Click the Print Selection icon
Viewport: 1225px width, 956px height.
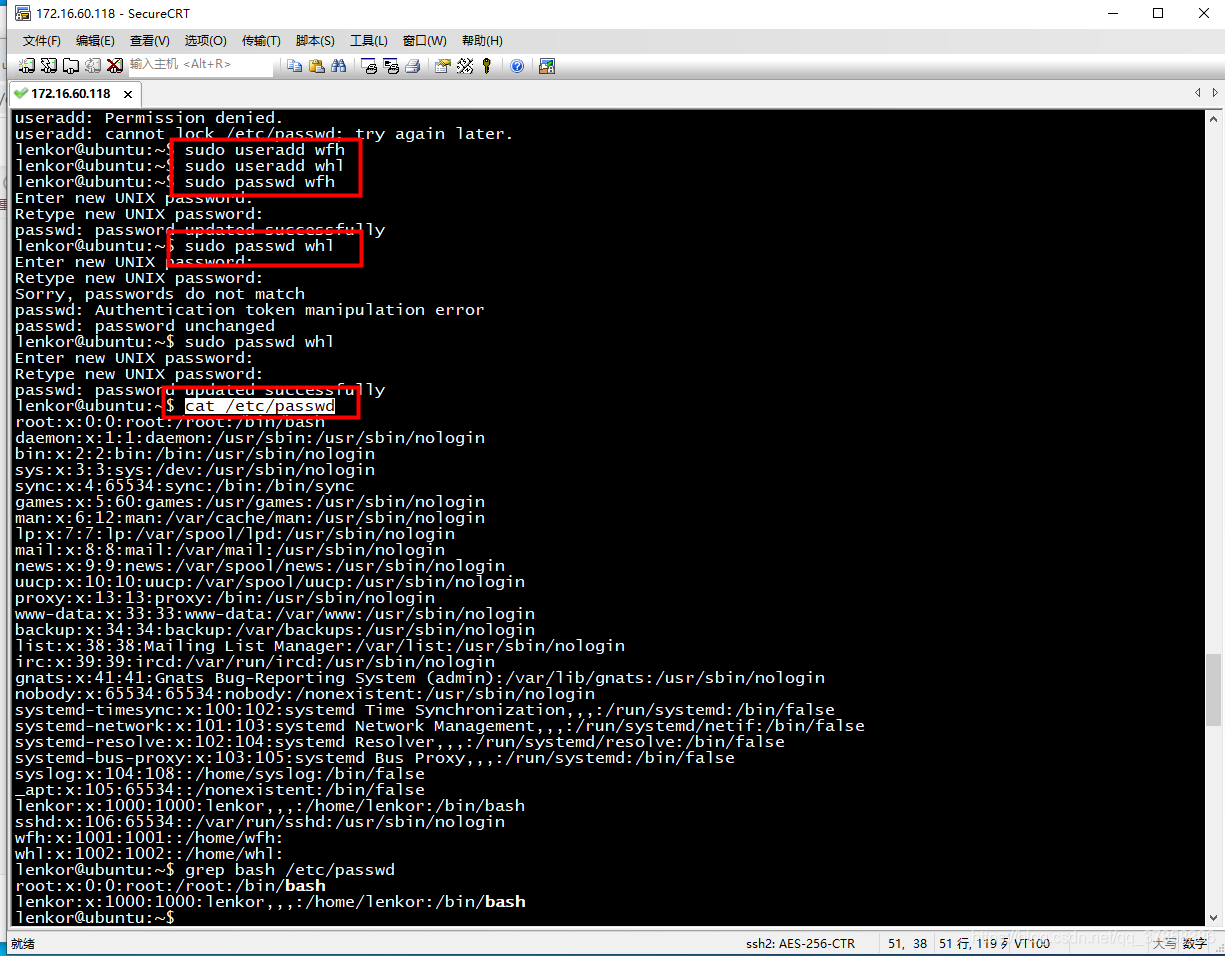391,66
